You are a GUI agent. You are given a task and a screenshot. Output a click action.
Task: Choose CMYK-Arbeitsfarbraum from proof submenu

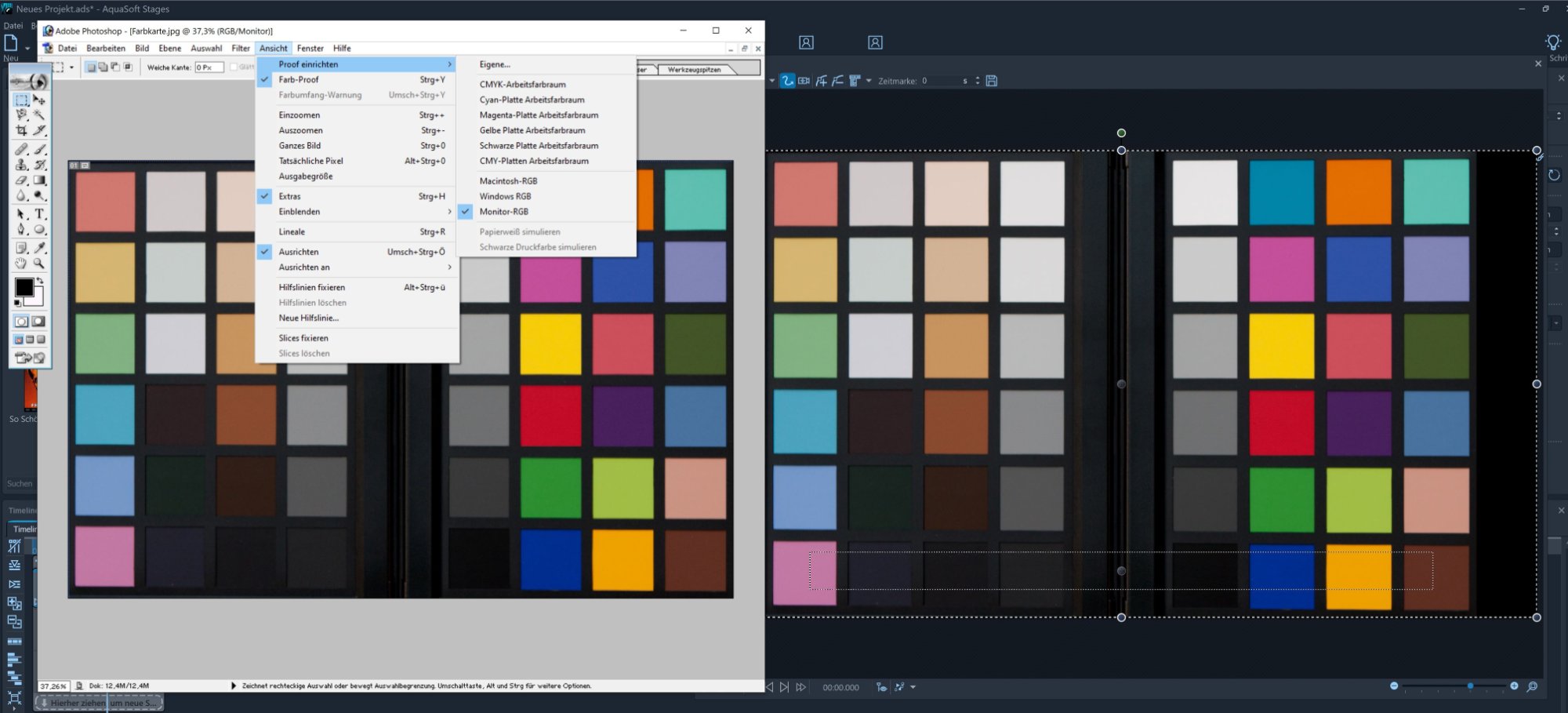coord(522,85)
